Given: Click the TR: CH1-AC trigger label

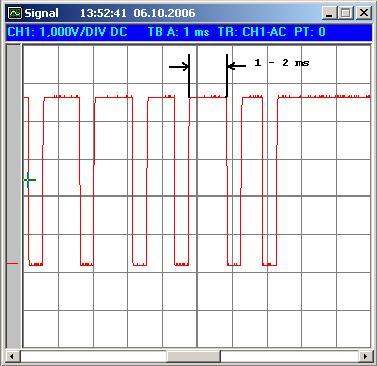Looking at the screenshot, I should 252,32.
